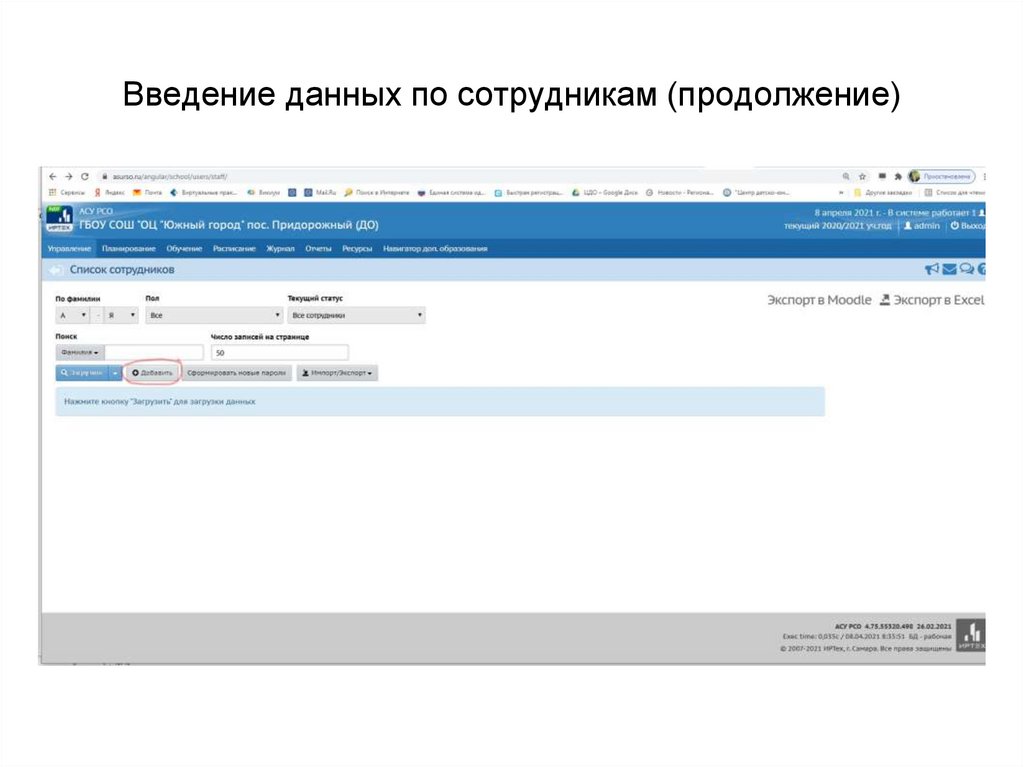Image resolution: width=1024 pixels, height=767 pixels.
Task: Open mail using the envelope icon
Action: (x=949, y=270)
